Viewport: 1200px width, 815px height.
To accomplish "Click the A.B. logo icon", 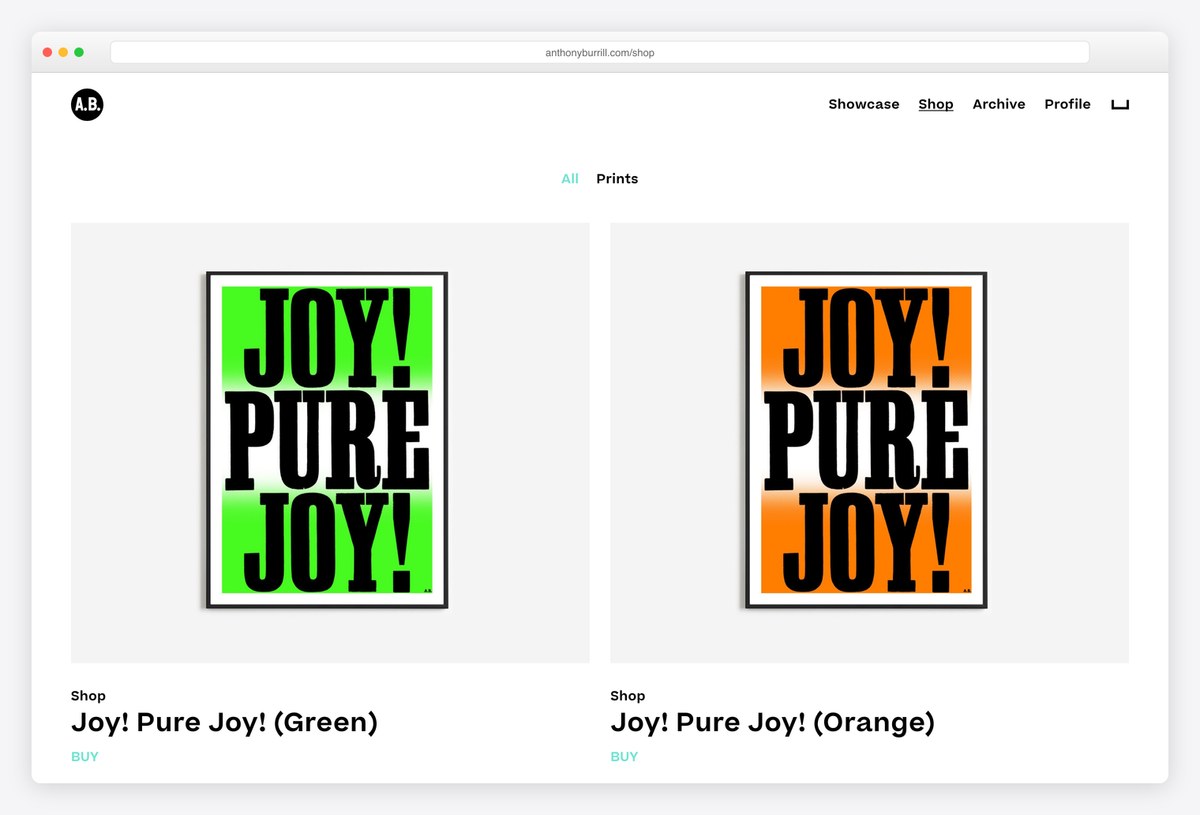I will pos(87,104).
